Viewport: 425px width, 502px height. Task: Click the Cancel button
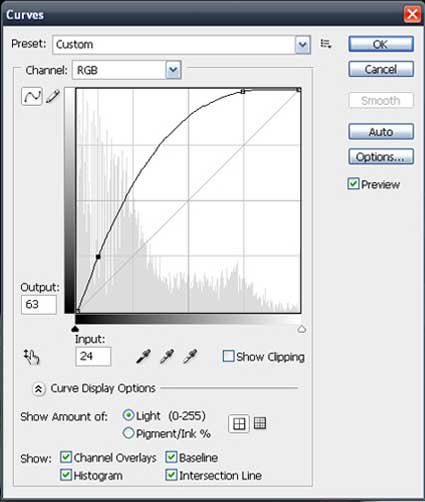pyautogui.click(x=381, y=69)
